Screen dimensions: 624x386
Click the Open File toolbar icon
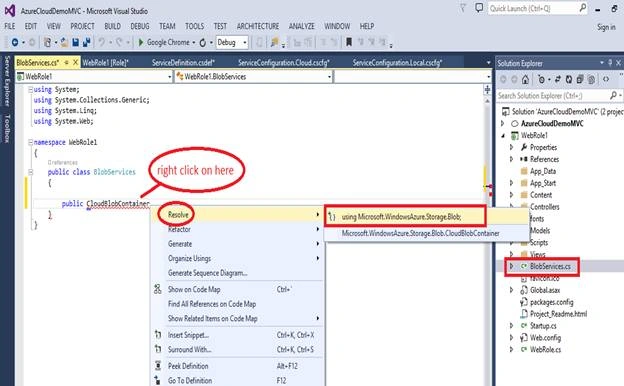click(x=64, y=42)
